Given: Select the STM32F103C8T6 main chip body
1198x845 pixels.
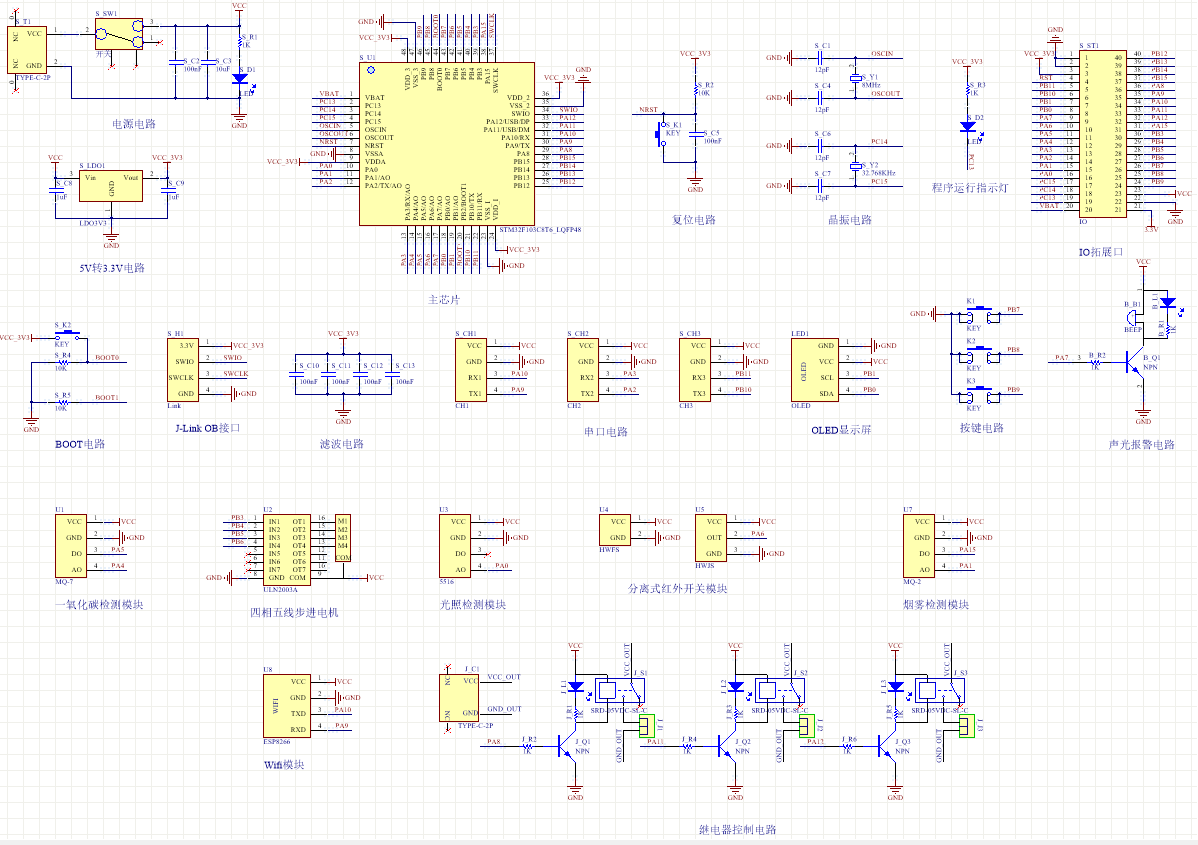Looking at the screenshot, I should pyautogui.click(x=447, y=144).
